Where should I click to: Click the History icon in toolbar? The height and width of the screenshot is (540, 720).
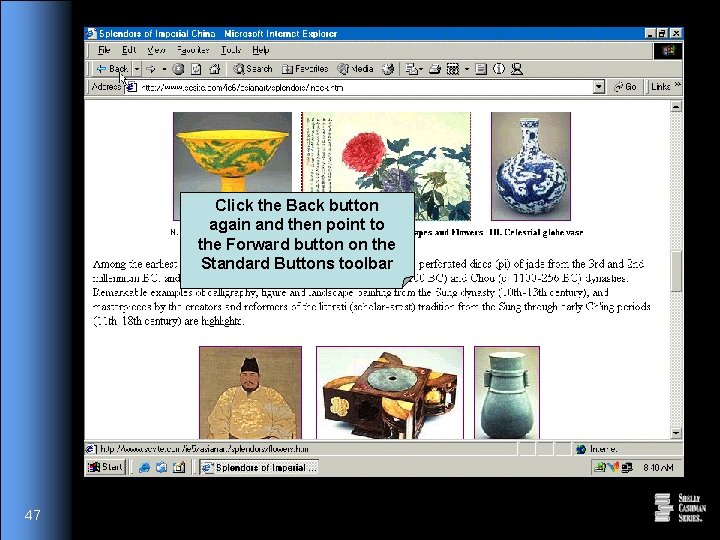388,69
